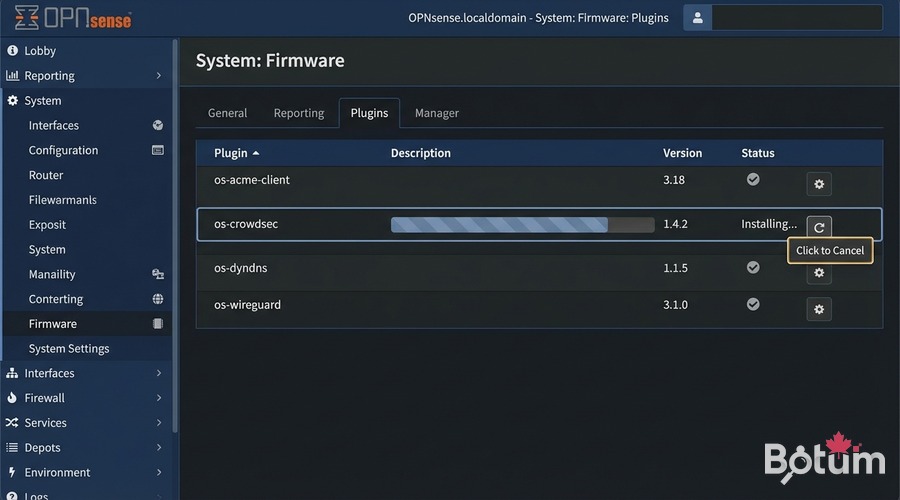This screenshot has width=900, height=500.
Task: Click the Status column header
Action: click(x=758, y=153)
